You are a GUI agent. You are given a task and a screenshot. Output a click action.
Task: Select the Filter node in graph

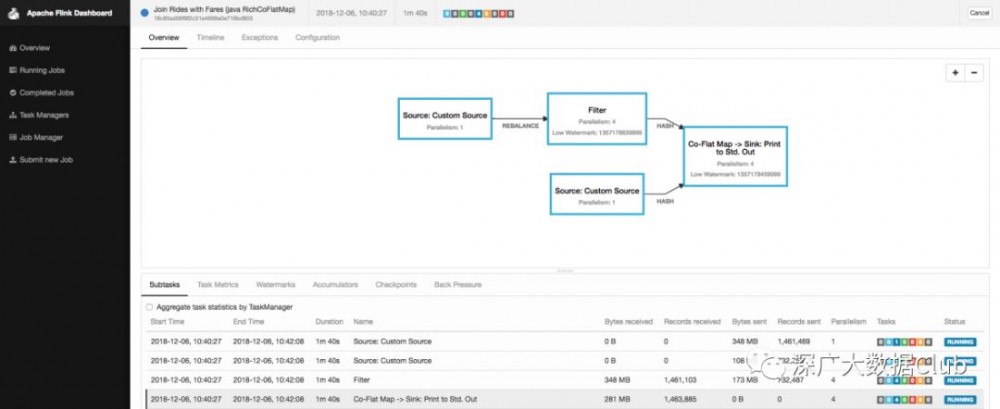pos(597,119)
